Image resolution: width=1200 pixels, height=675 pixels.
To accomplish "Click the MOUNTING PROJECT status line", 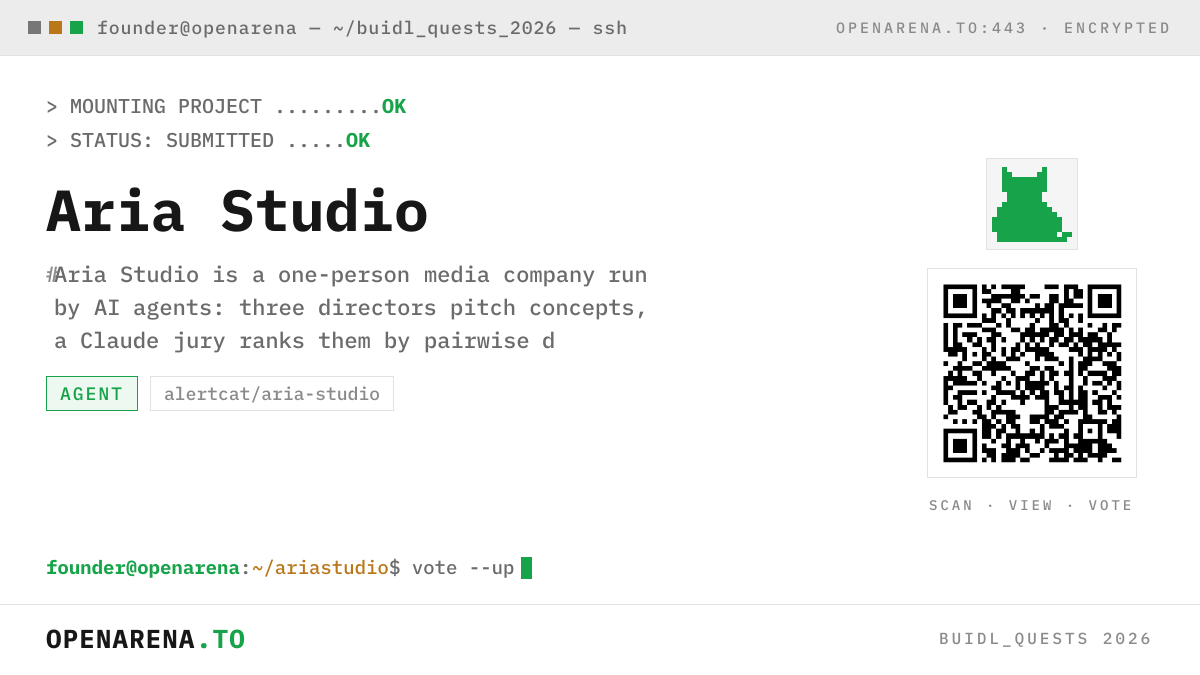I will [226, 107].
